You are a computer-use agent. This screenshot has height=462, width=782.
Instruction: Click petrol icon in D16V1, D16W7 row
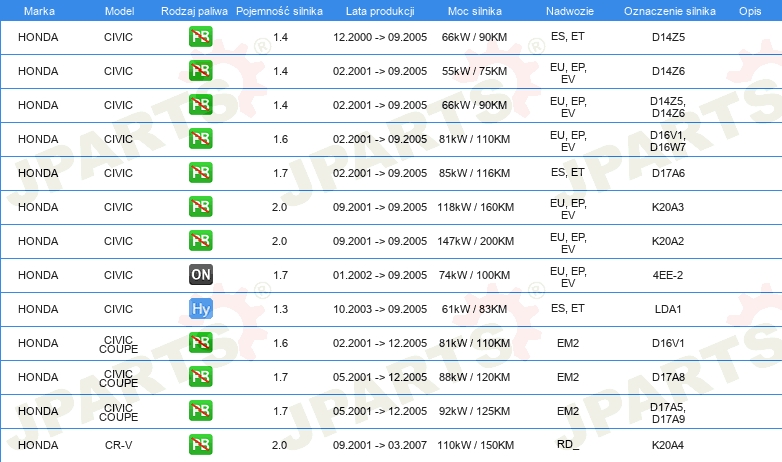(200, 138)
